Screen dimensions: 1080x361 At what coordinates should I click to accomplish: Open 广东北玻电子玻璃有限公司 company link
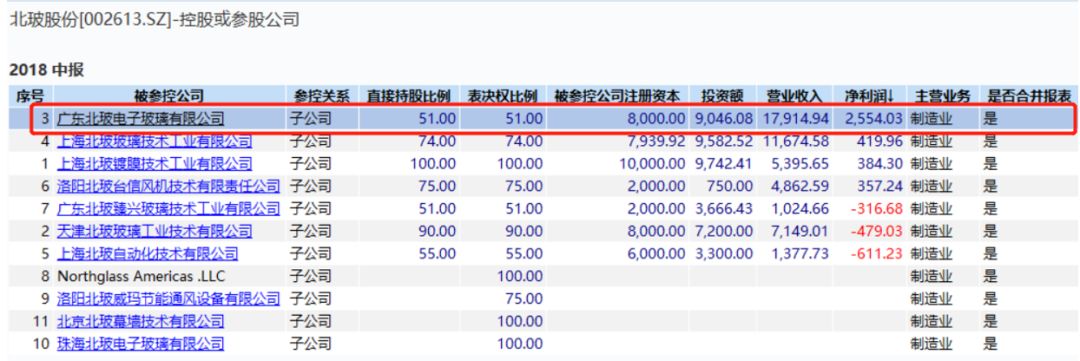coord(141,118)
